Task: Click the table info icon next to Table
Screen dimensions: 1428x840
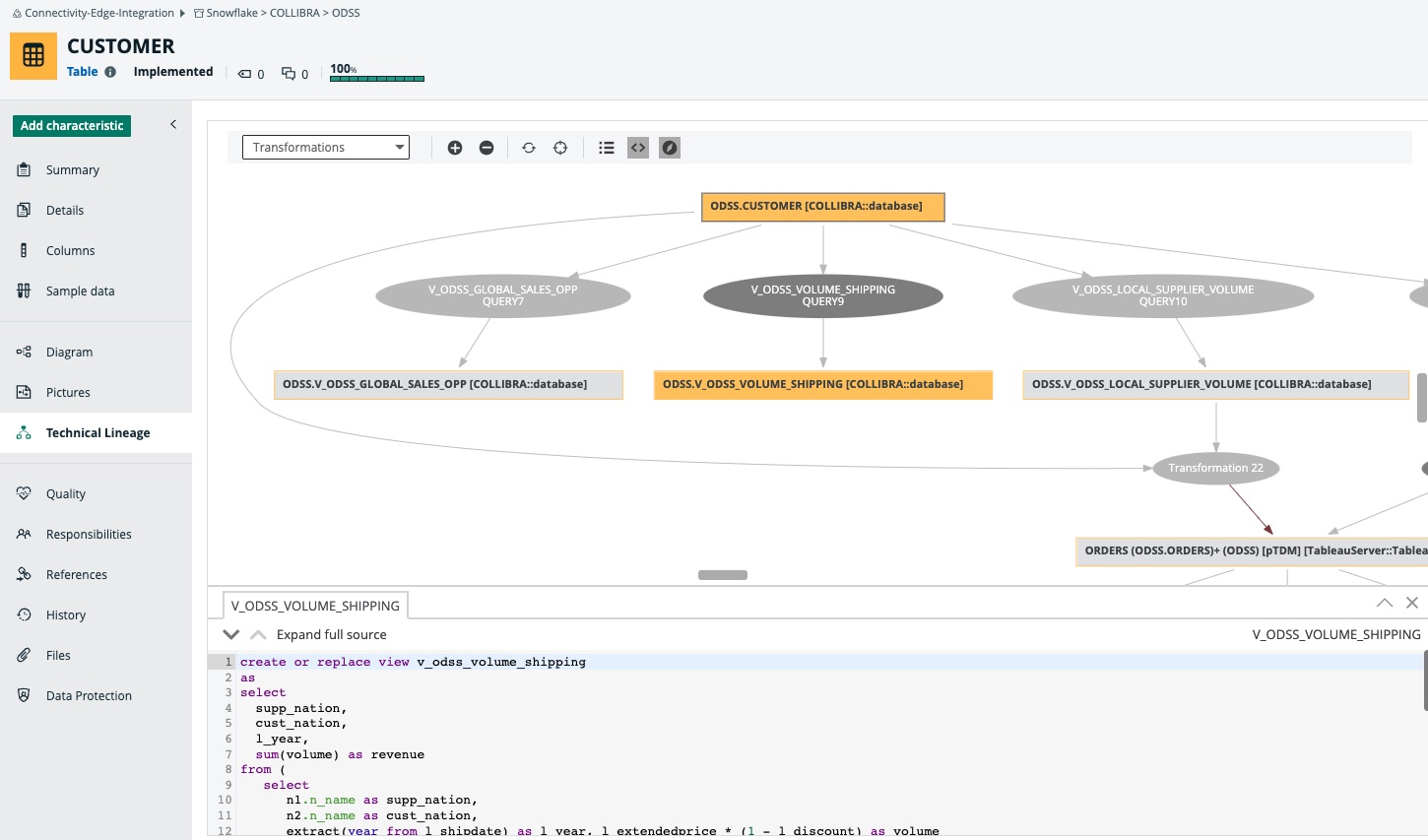Action: 110,72
